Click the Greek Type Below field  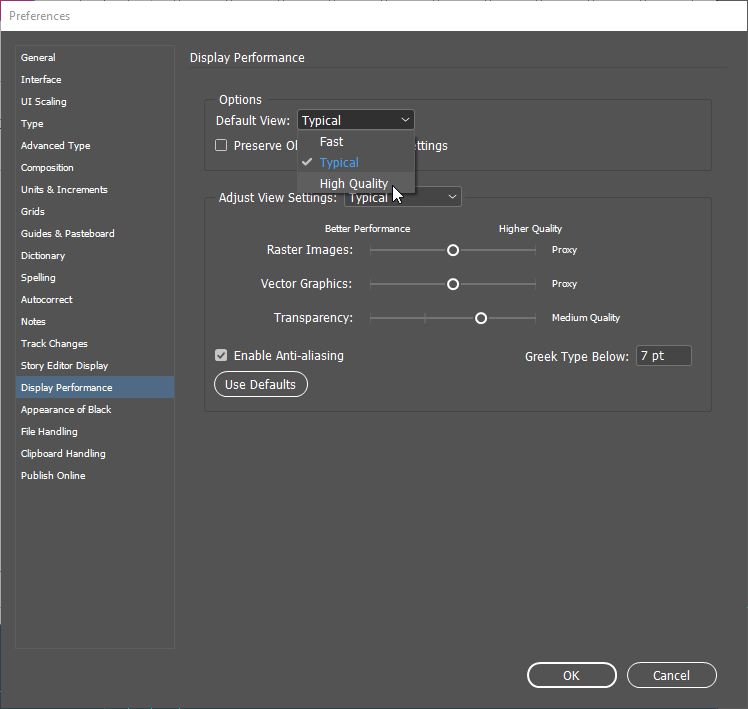[664, 356]
